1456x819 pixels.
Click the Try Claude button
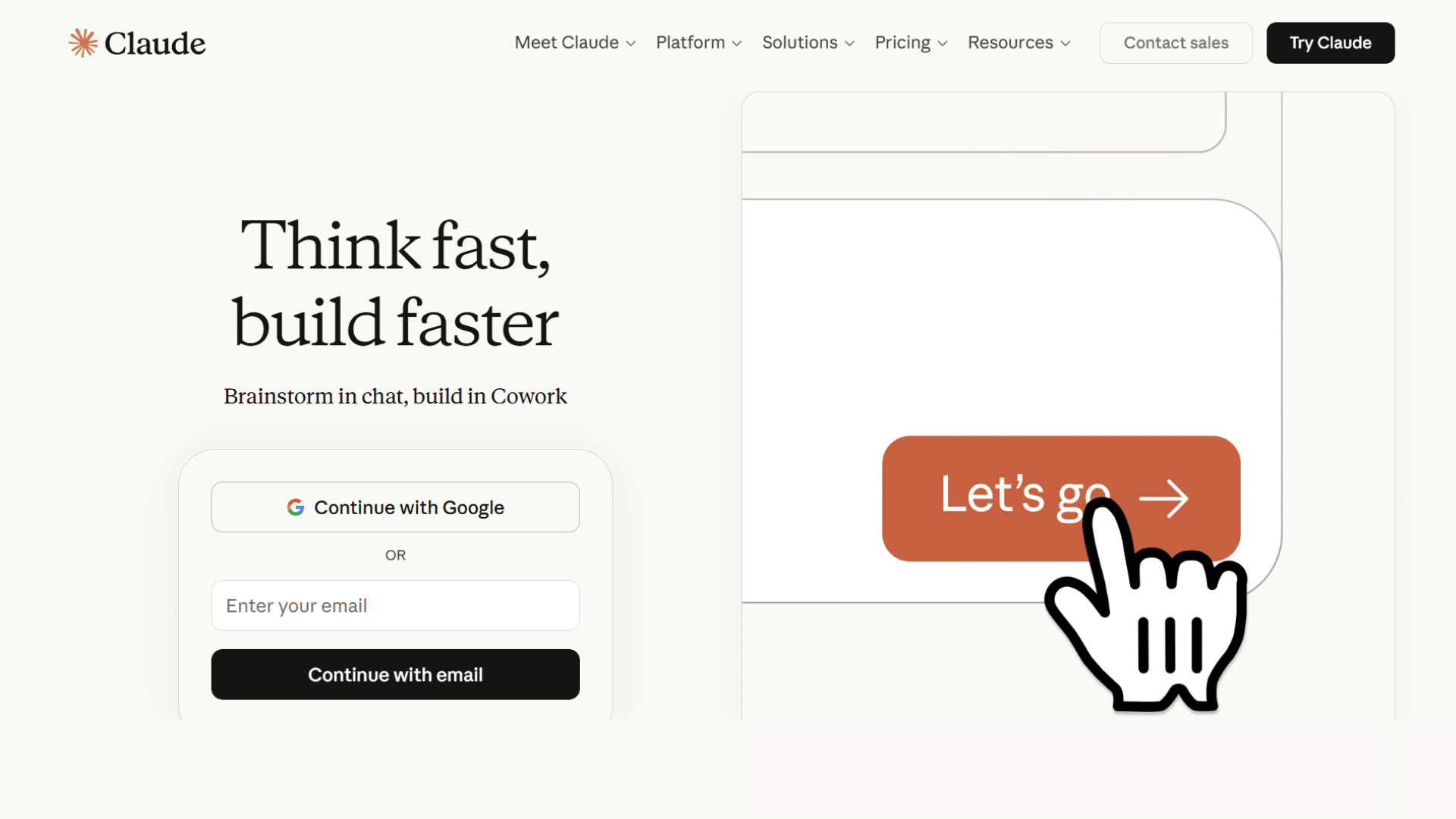click(x=1330, y=42)
